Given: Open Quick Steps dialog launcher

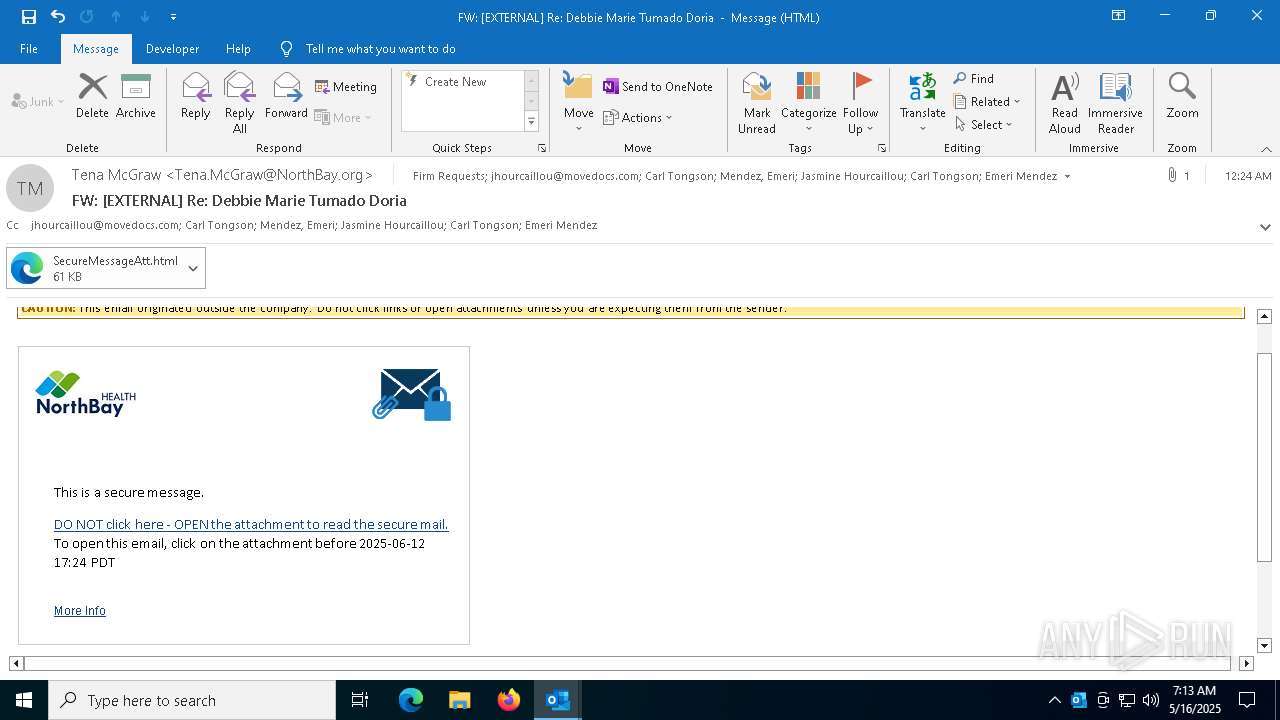Looking at the screenshot, I should (542, 148).
